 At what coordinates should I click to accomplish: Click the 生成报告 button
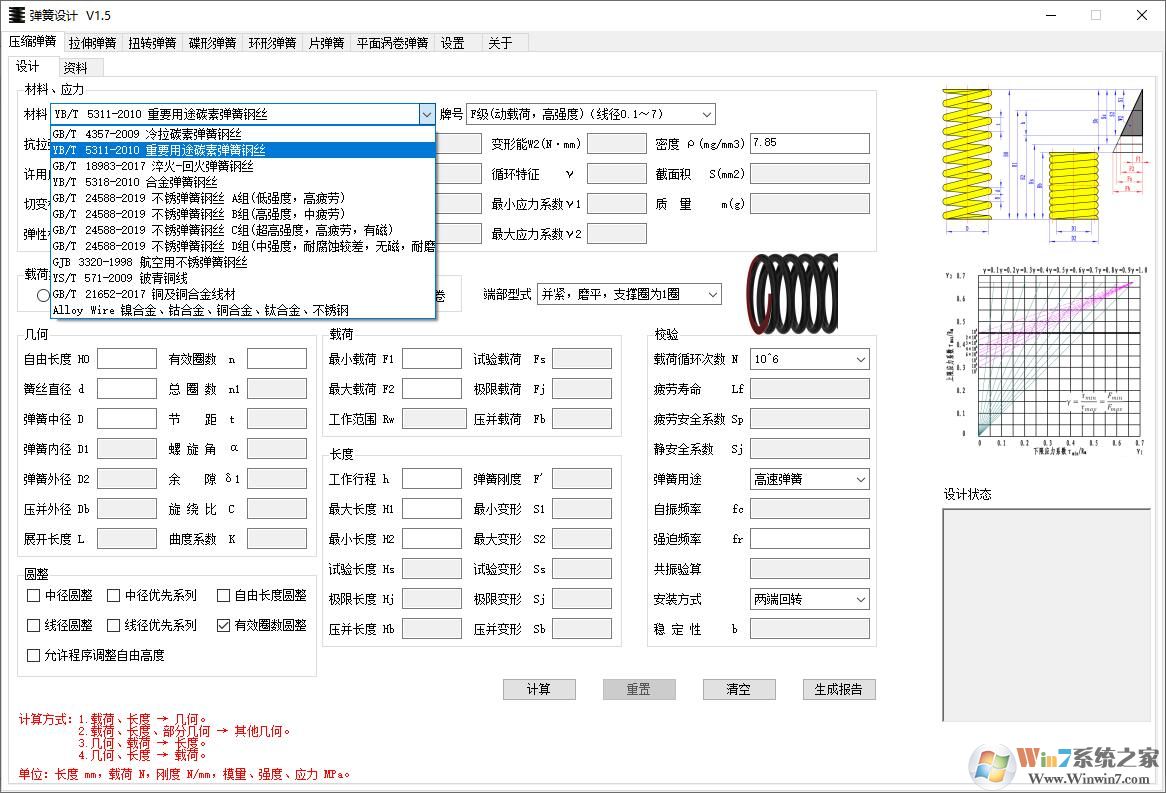tap(839, 689)
